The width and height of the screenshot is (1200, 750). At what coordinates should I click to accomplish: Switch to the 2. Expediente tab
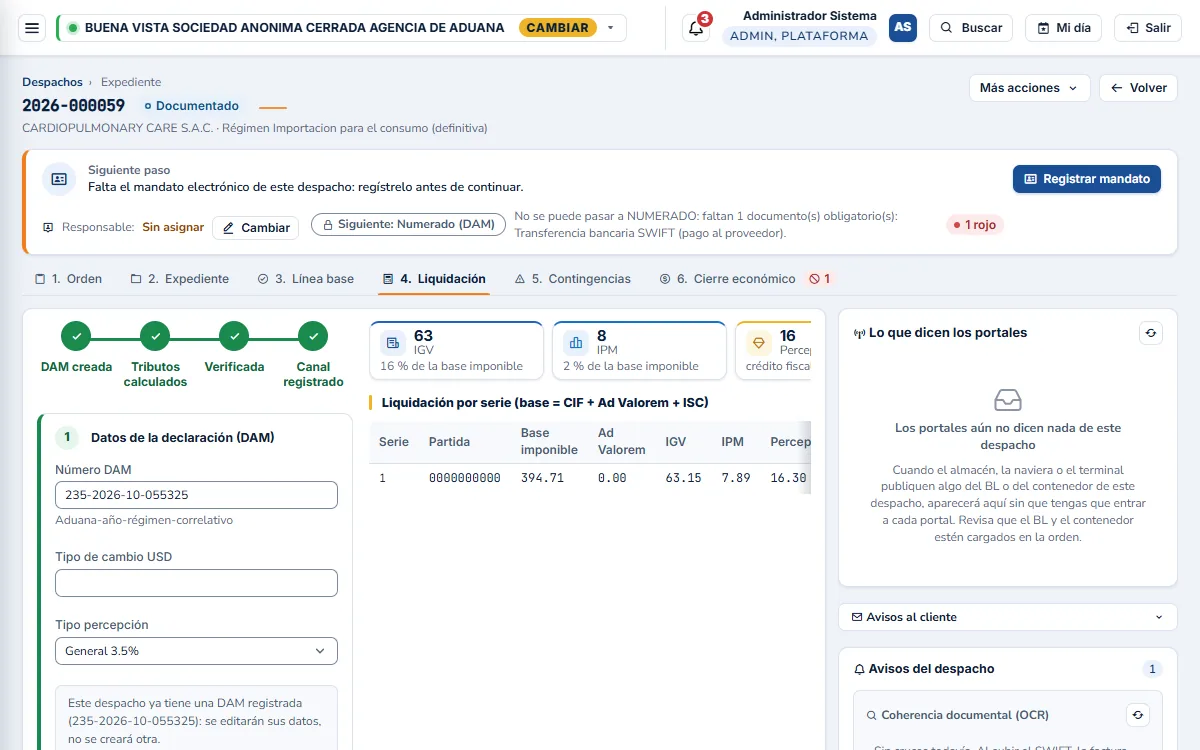tap(180, 279)
